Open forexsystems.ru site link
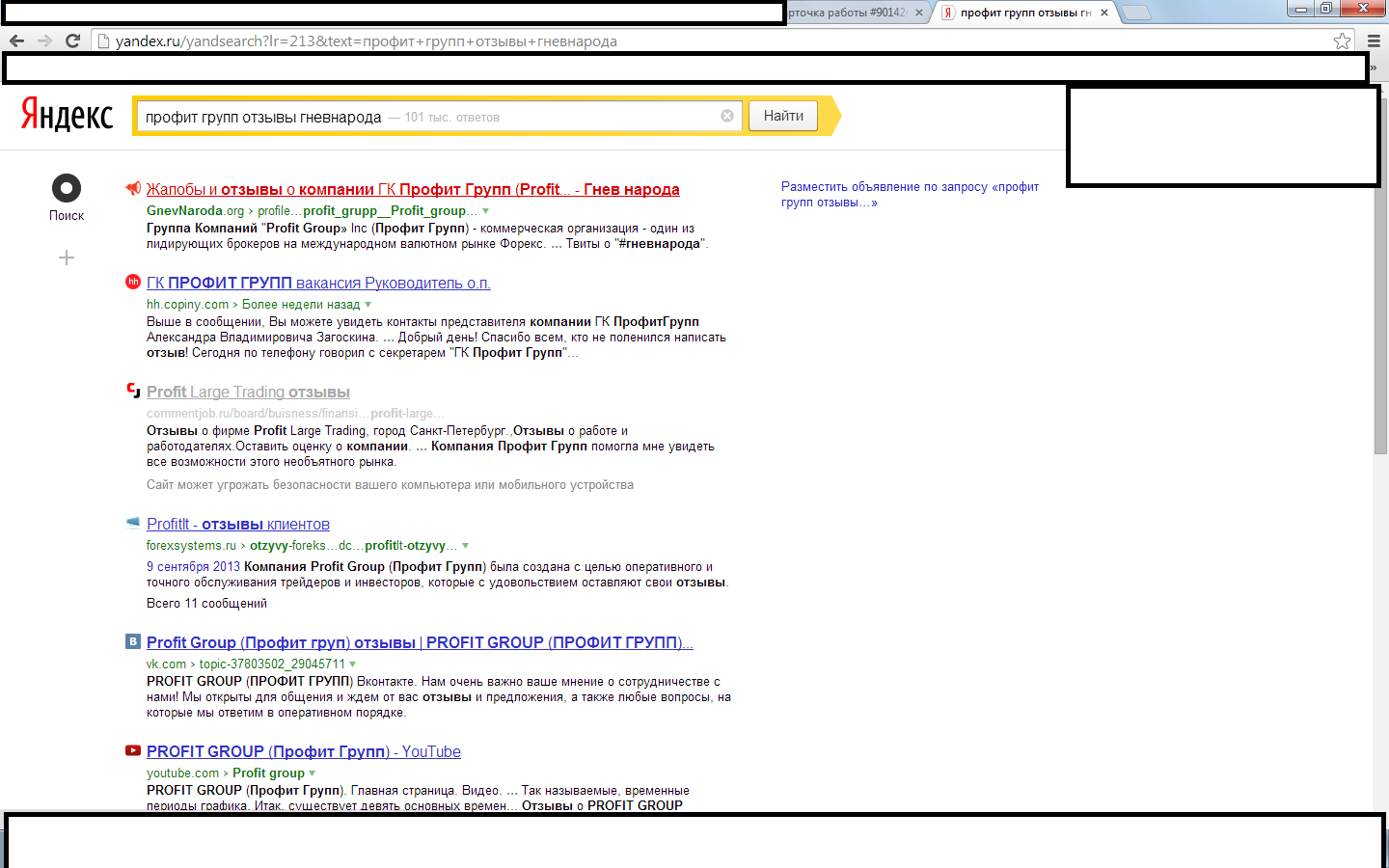The image size is (1389, 868). tap(191, 545)
